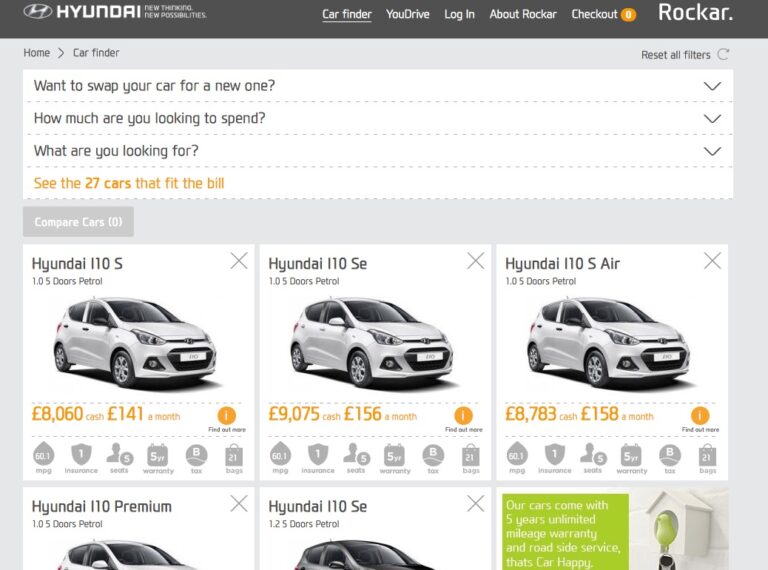Click 'Find out more' on £9,075 I10 Se

click(x=464, y=429)
